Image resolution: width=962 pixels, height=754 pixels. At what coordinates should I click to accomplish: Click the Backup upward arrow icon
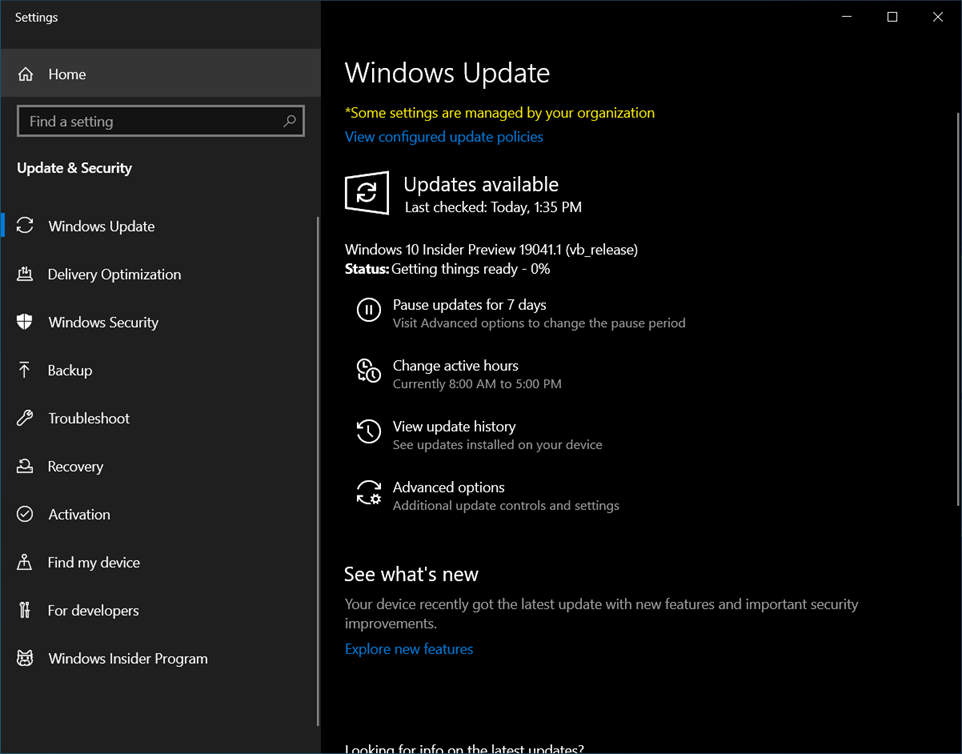click(25, 370)
